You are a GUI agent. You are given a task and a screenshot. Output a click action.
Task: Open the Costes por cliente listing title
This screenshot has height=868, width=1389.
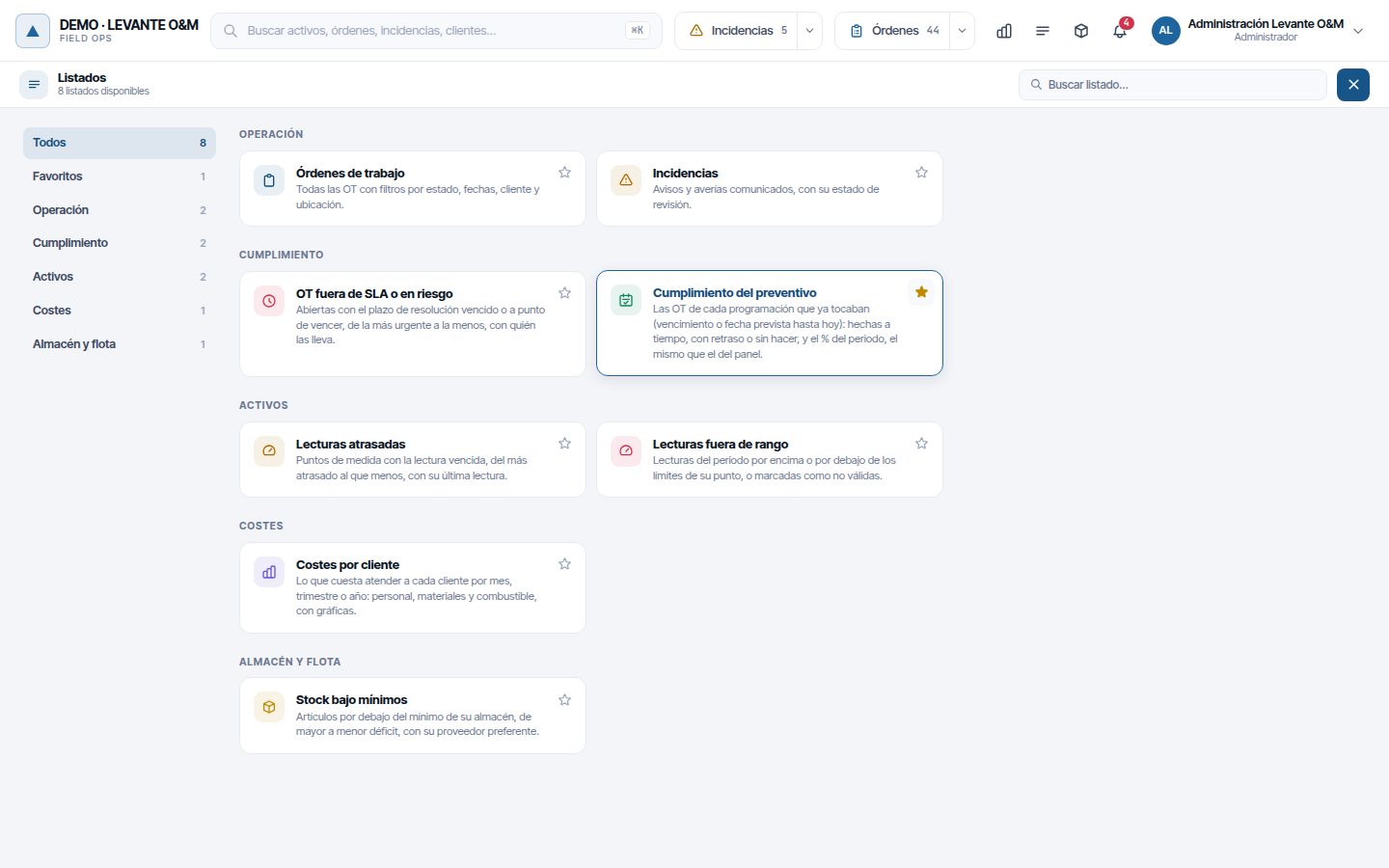point(347,564)
